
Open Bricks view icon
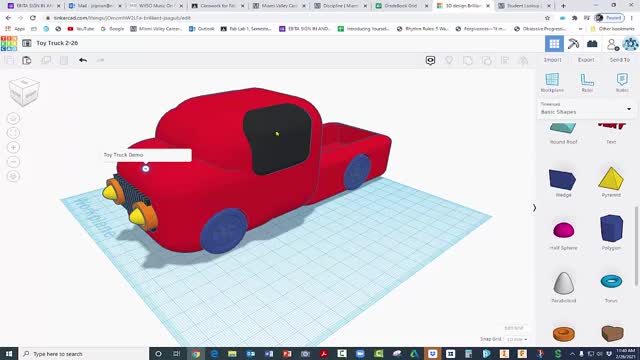pos(592,44)
